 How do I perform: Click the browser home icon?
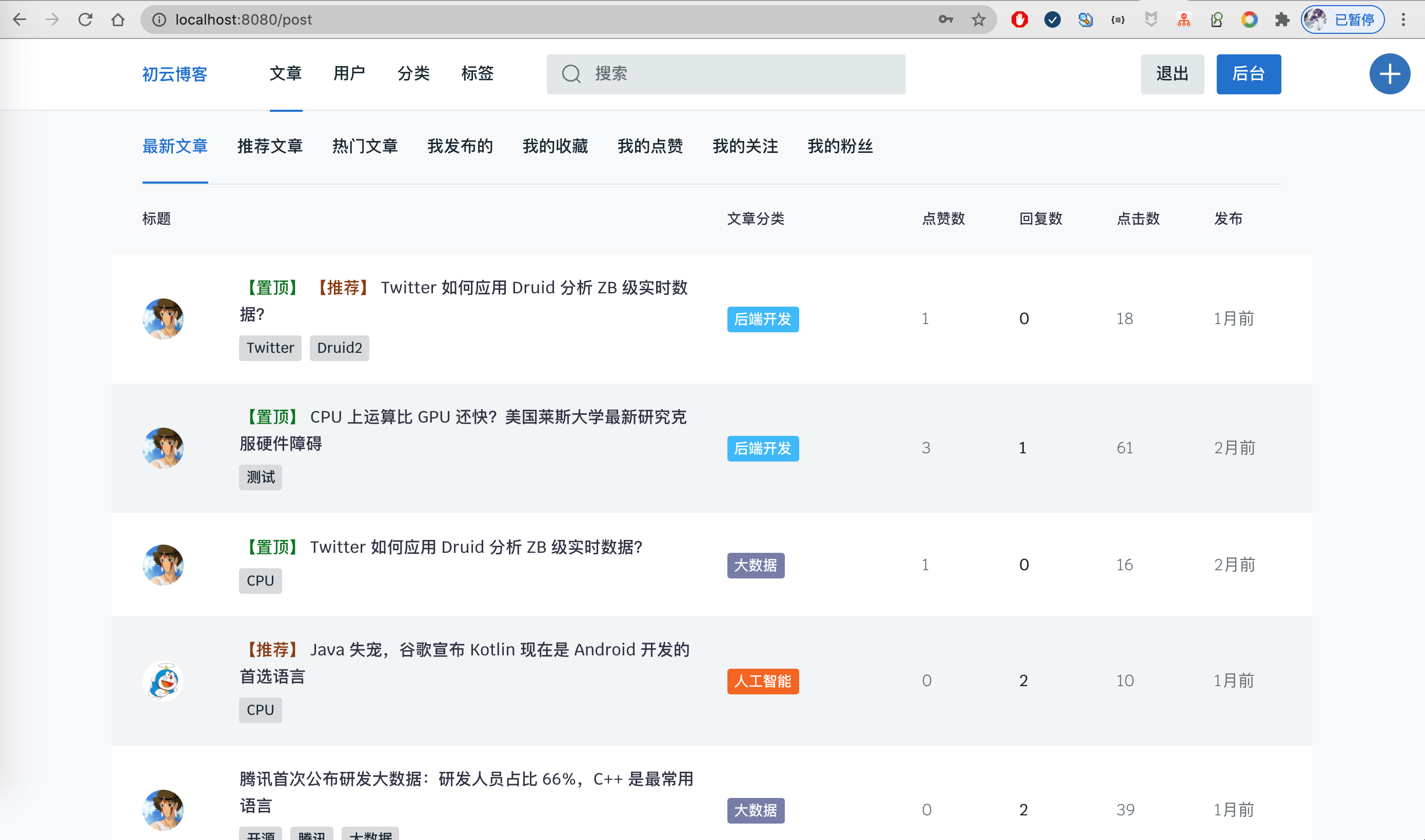click(118, 20)
